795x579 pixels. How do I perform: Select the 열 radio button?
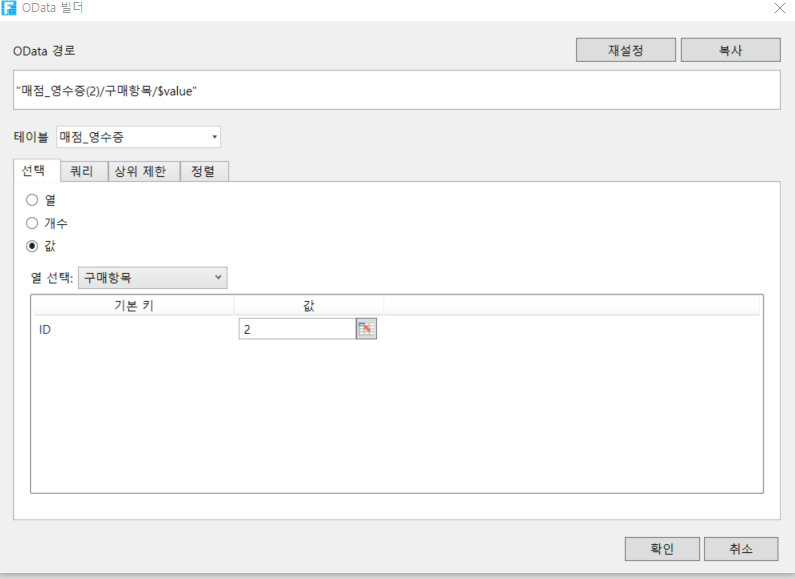click(32, 199)
